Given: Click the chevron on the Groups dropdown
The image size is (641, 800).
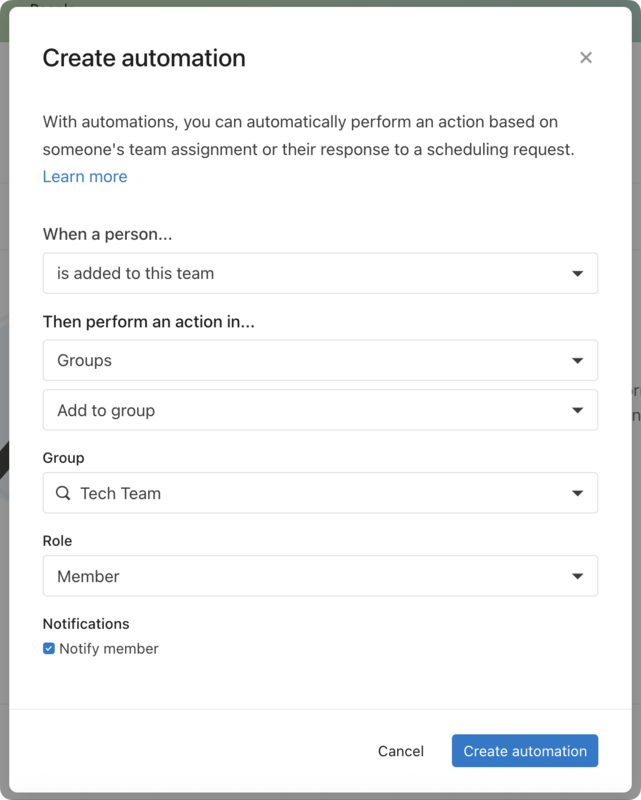Looking at the screenshot, I should tap(578, 360).
